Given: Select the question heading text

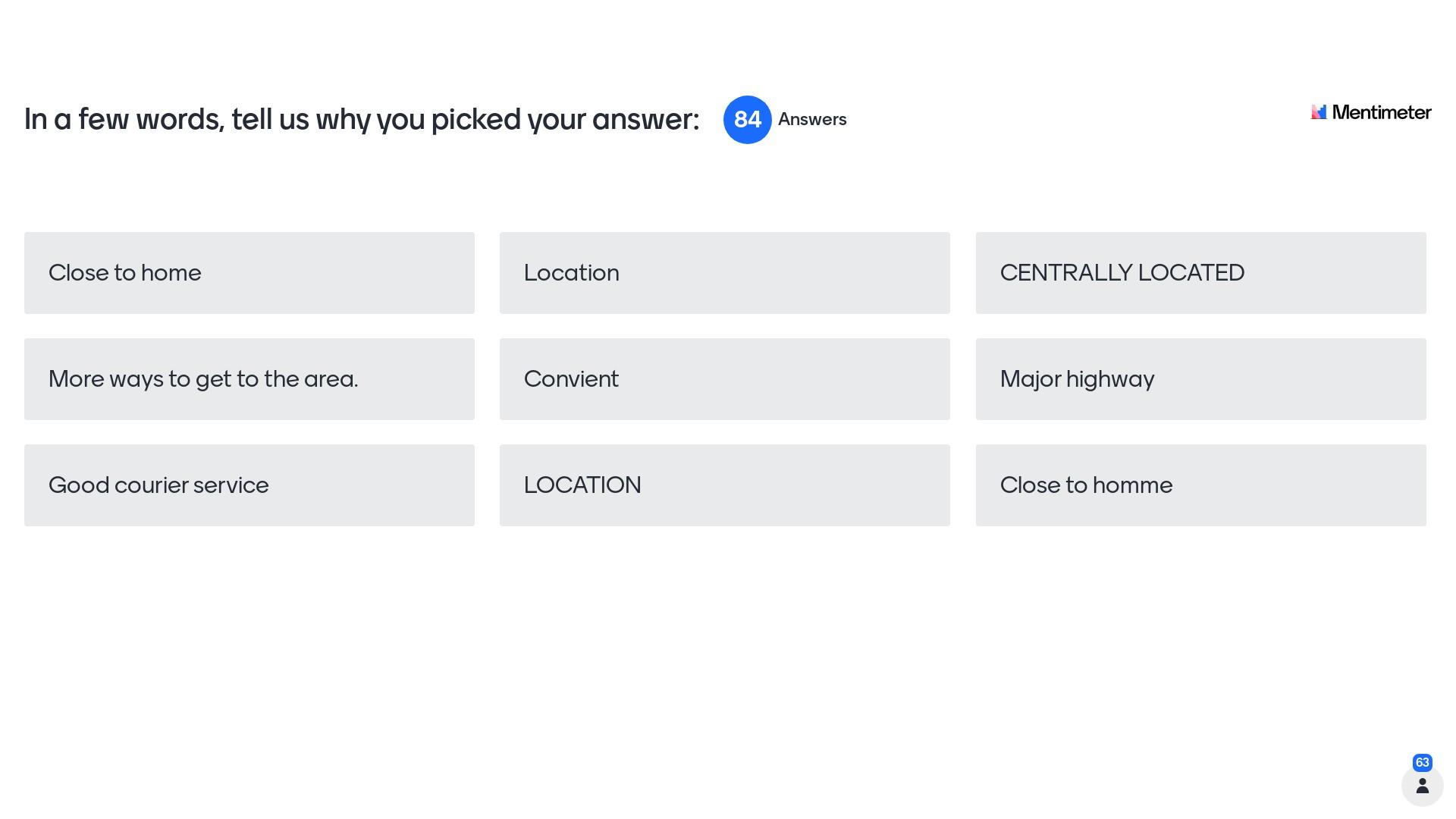Looking at the screenshot, I should [361, 120].
